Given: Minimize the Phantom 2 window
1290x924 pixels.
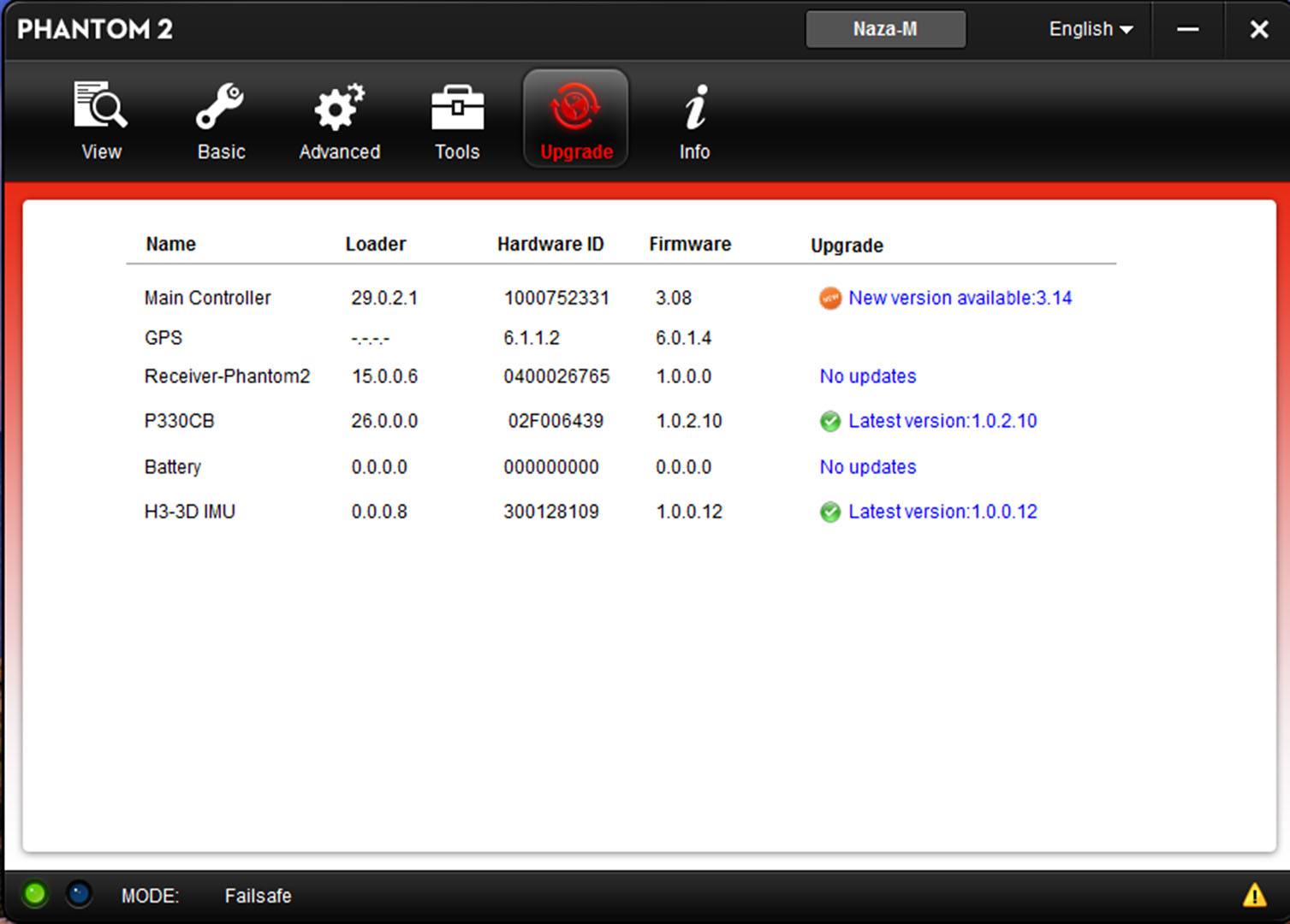Looking at the screenshot, I should coord(1187,29).
